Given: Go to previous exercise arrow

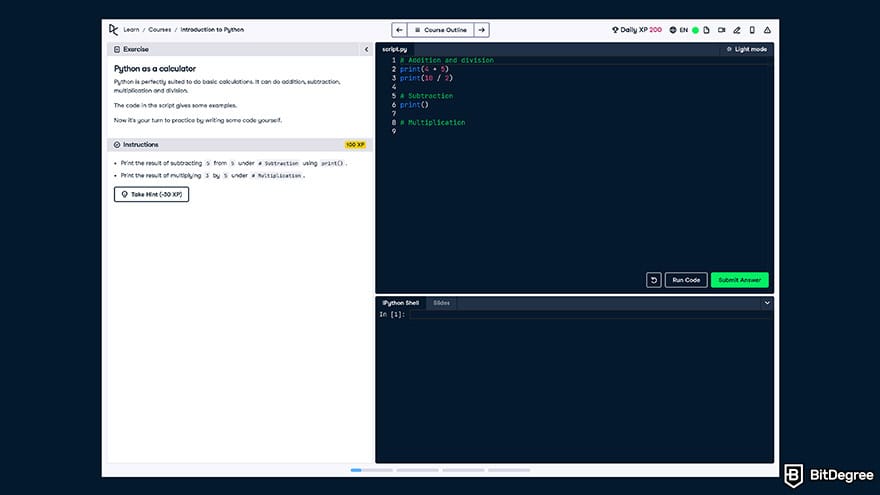Looking at the screenshot, I should click(399, 30).
